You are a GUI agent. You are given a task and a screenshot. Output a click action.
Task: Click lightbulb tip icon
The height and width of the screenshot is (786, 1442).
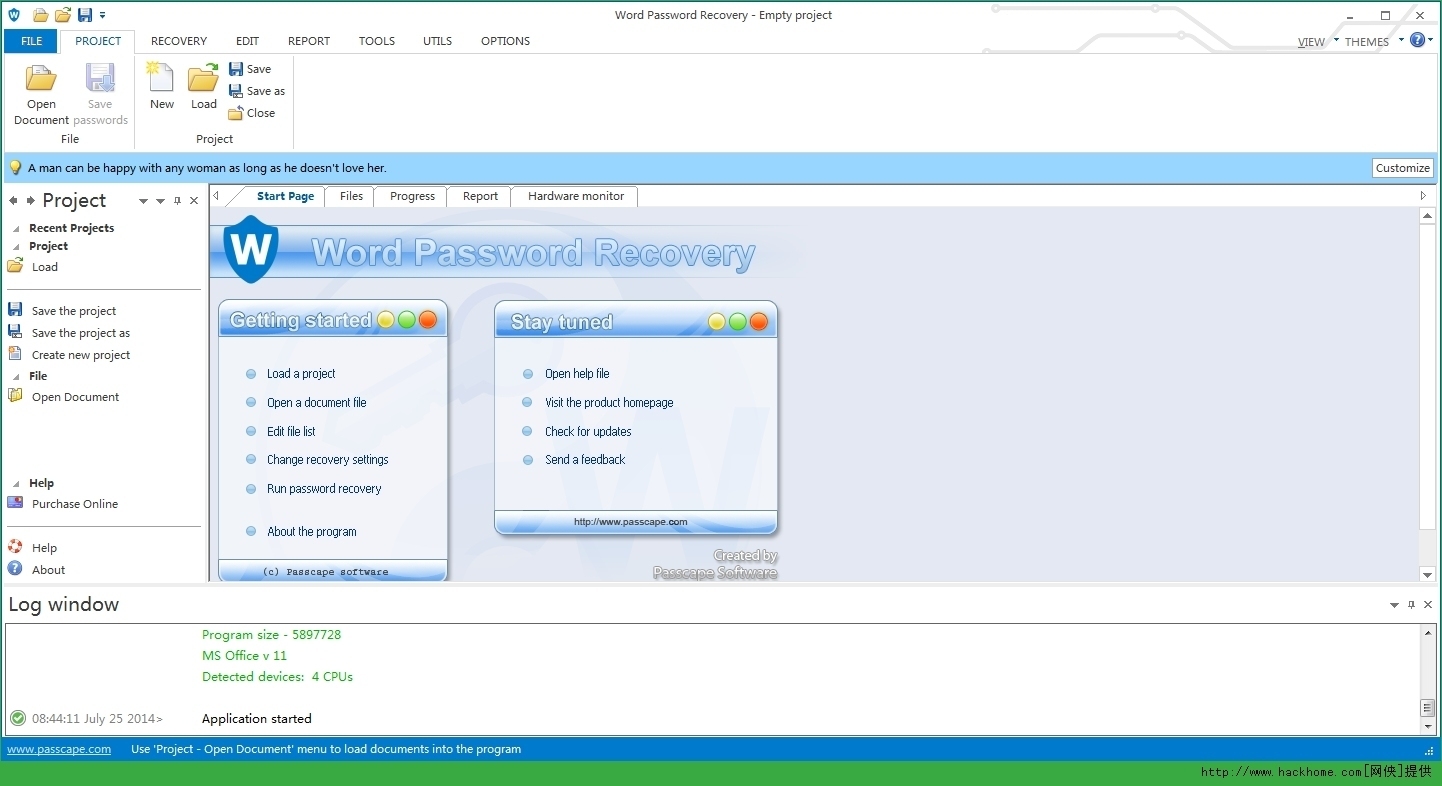point(15,168)
